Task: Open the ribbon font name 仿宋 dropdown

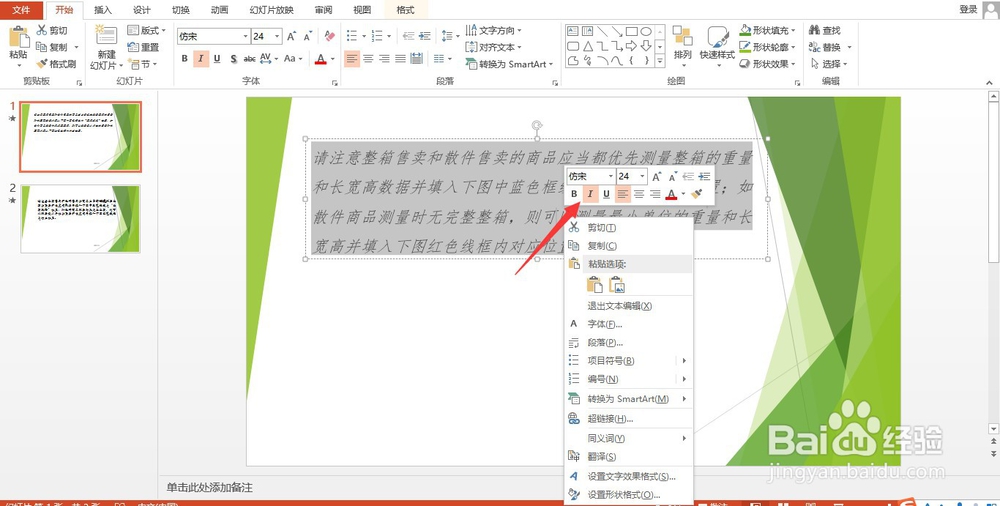Action: click(245, 36)
